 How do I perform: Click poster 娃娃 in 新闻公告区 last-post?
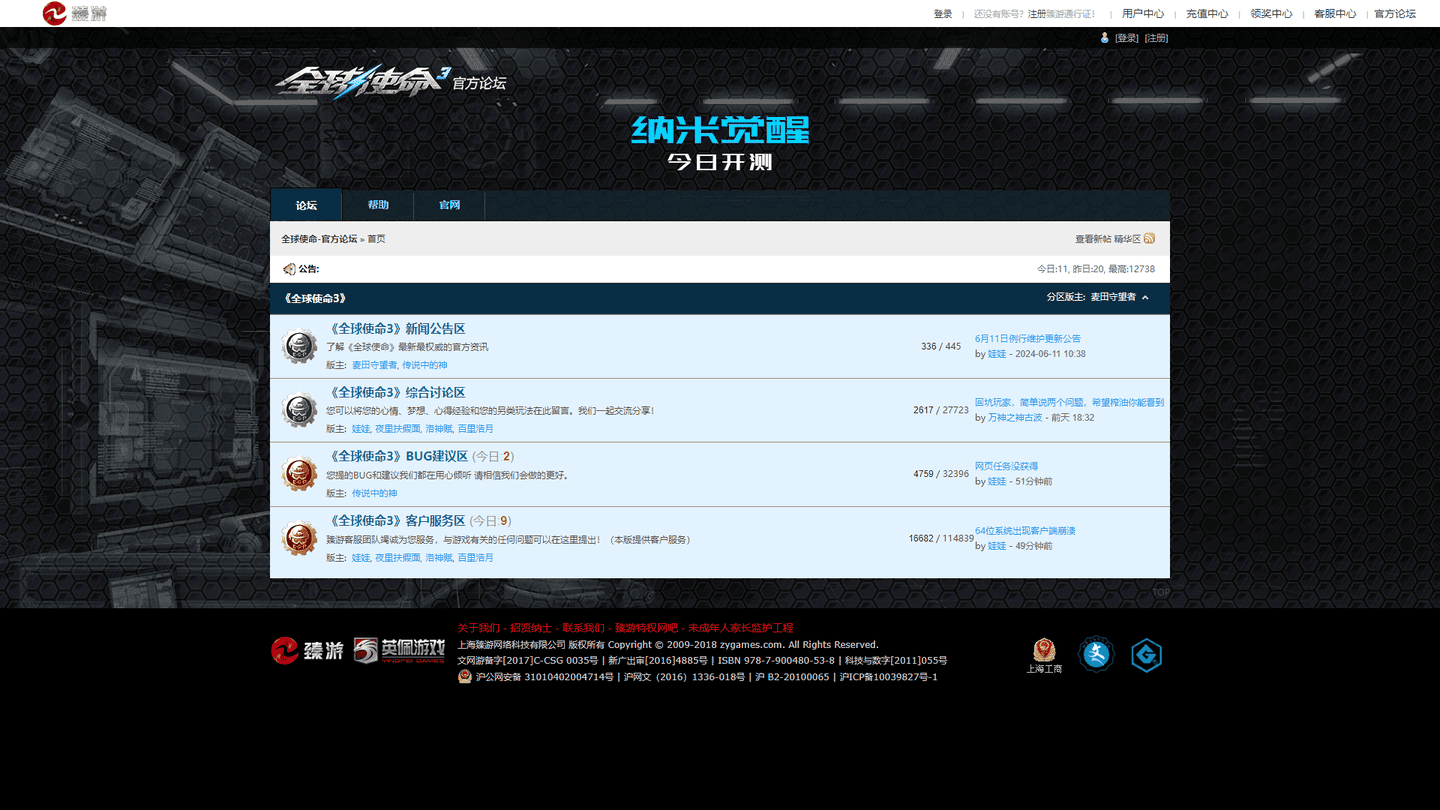(x=997, y=354)
